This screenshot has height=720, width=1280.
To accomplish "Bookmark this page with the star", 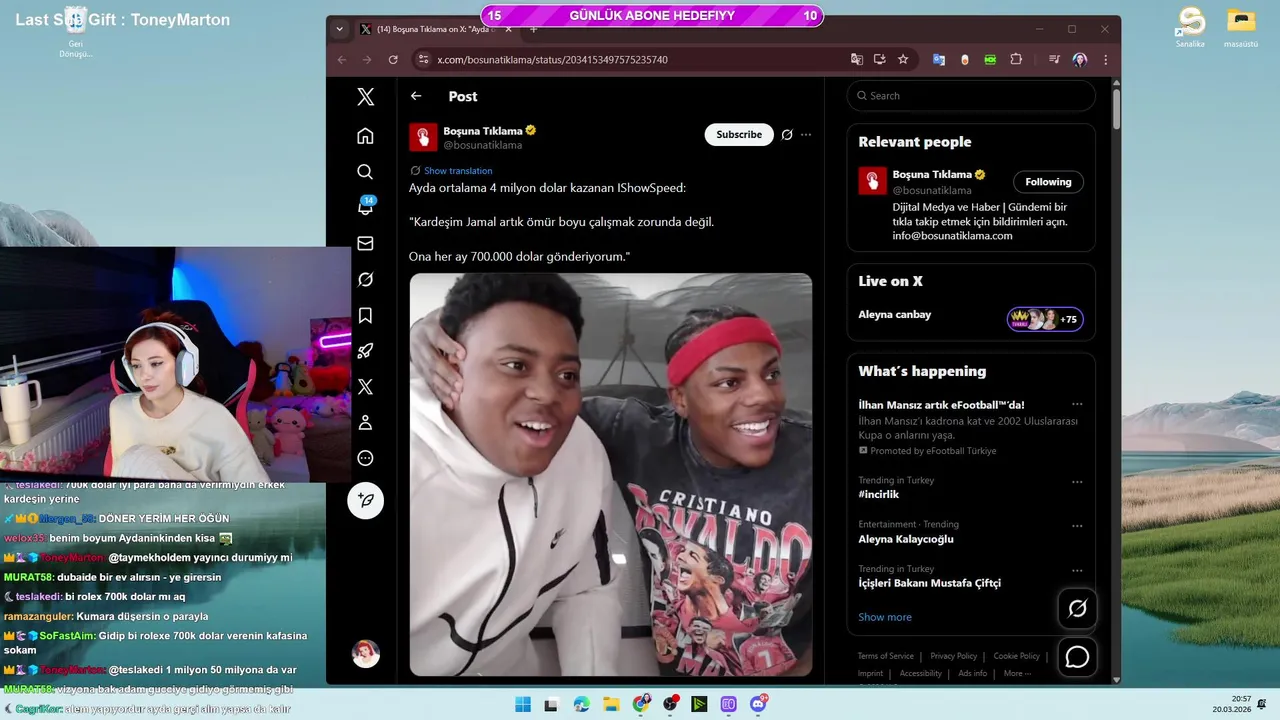I will coord(903,60).
